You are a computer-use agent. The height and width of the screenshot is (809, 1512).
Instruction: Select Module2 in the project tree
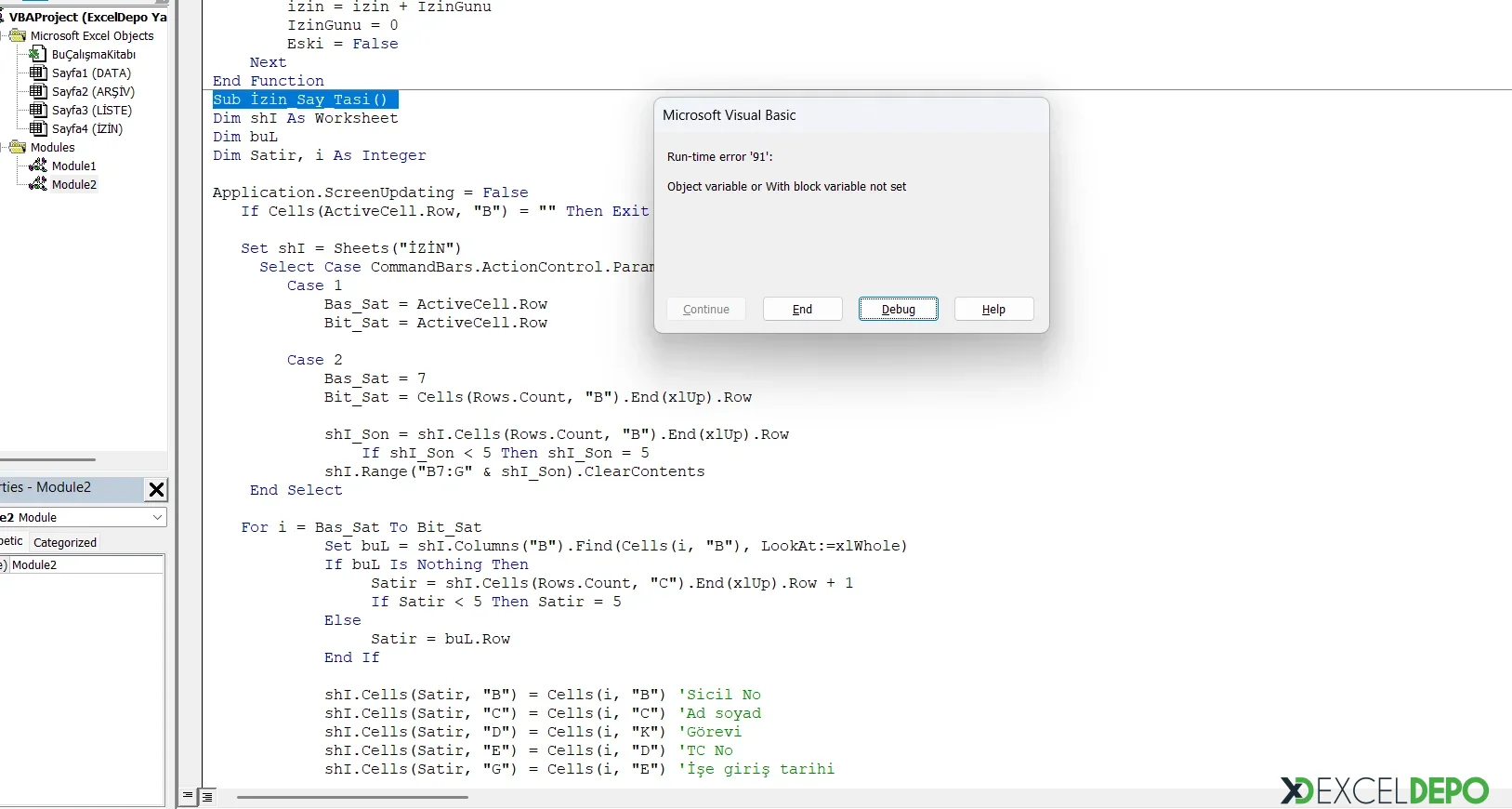73,185
